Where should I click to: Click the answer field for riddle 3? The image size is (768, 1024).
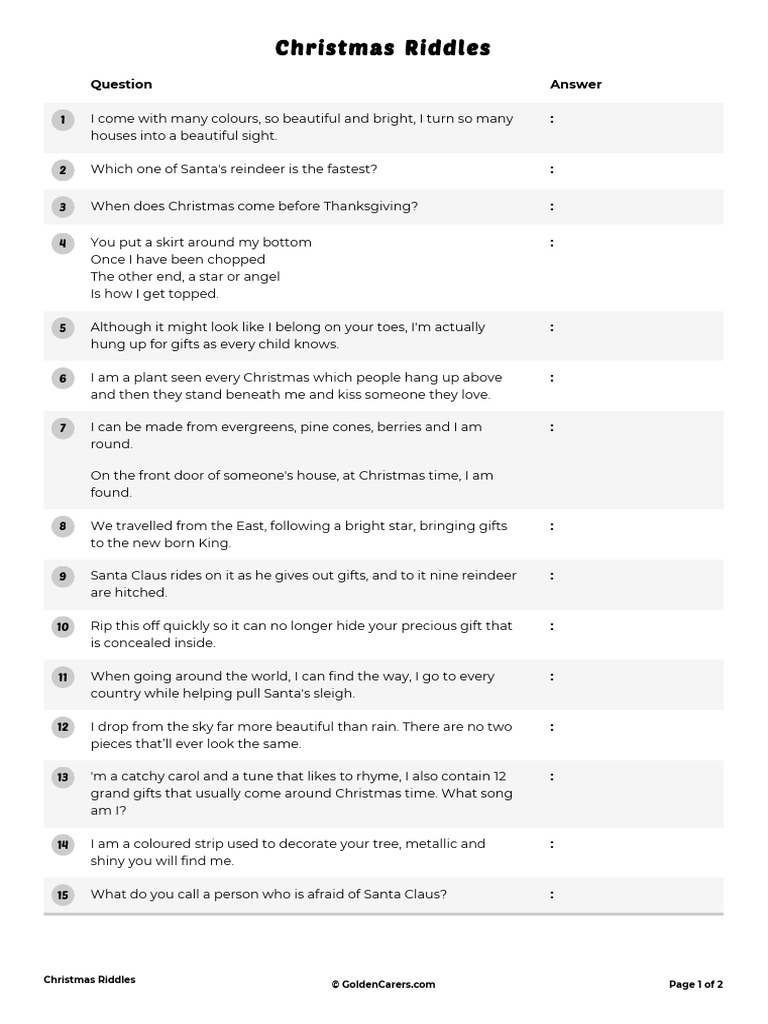633,207
